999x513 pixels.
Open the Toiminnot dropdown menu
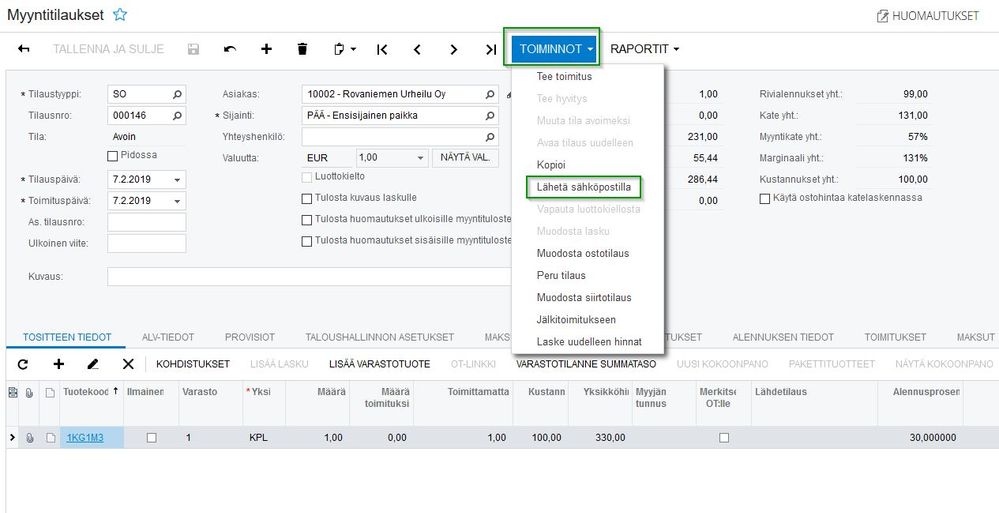(556, 49)
